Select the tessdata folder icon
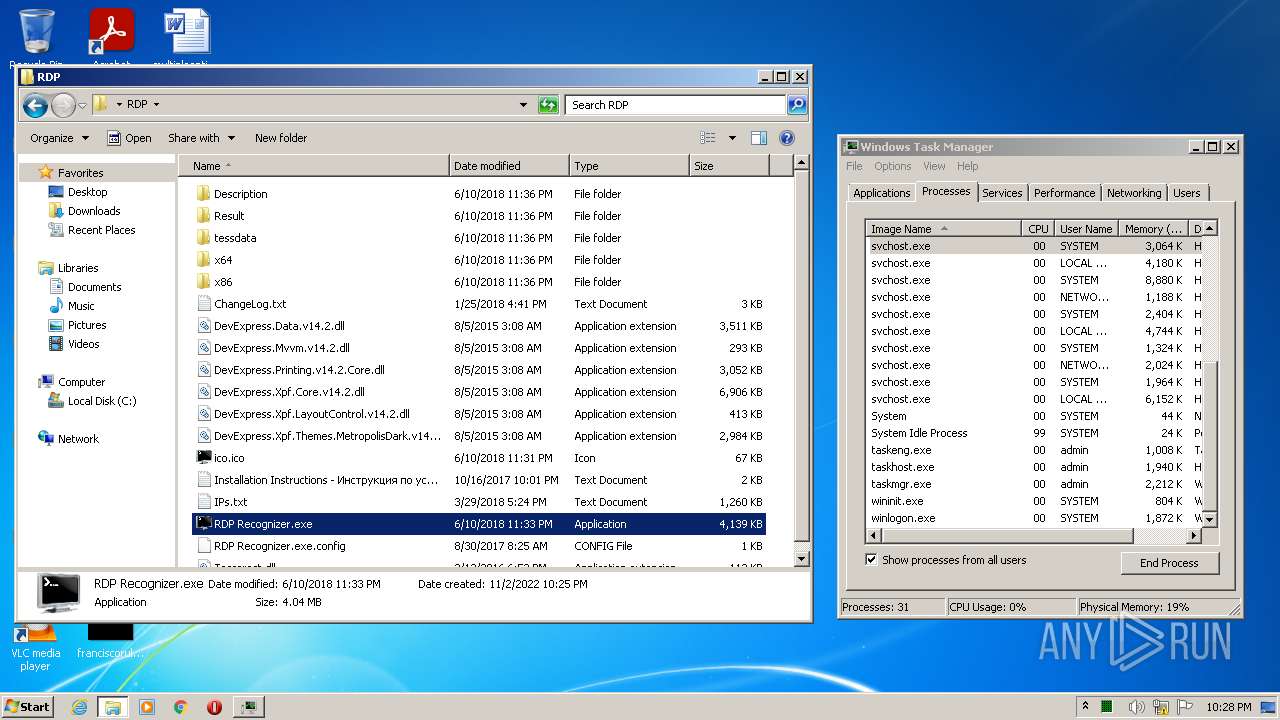The height and width of the screenshot is (720, 1280). [x=203, y=238]
